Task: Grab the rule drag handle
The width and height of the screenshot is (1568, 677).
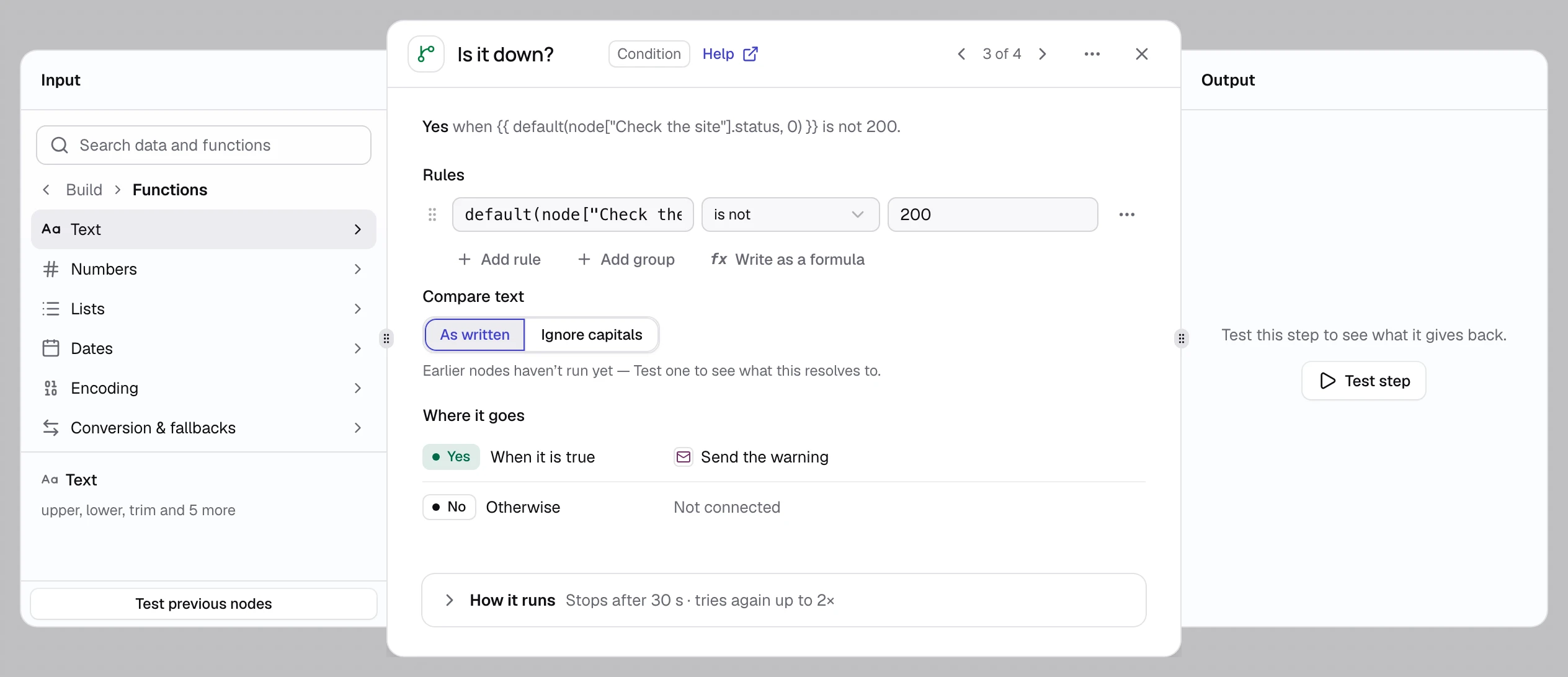Action: 432,215
